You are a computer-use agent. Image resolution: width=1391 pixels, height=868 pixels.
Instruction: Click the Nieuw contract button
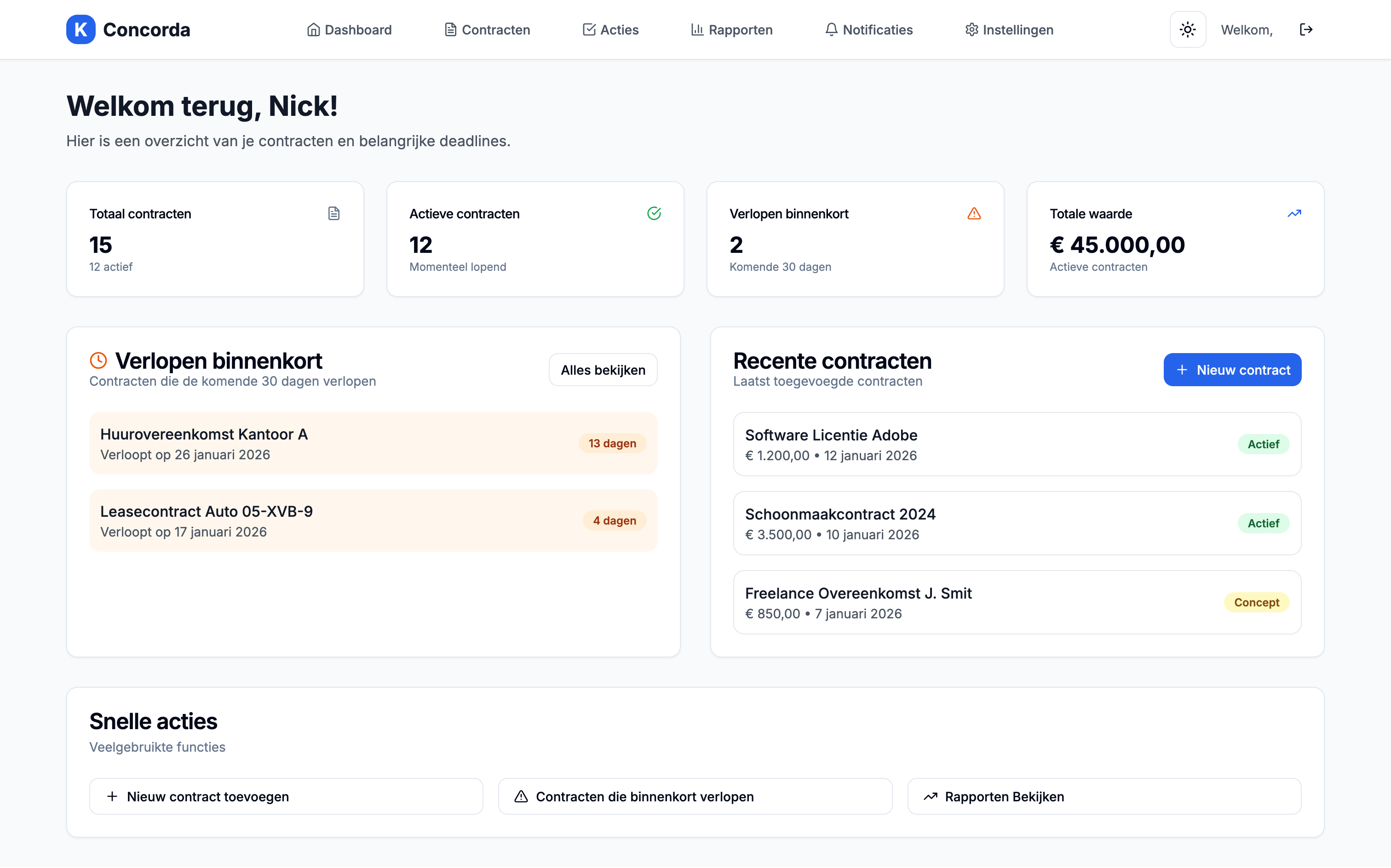coord(1232,370)
